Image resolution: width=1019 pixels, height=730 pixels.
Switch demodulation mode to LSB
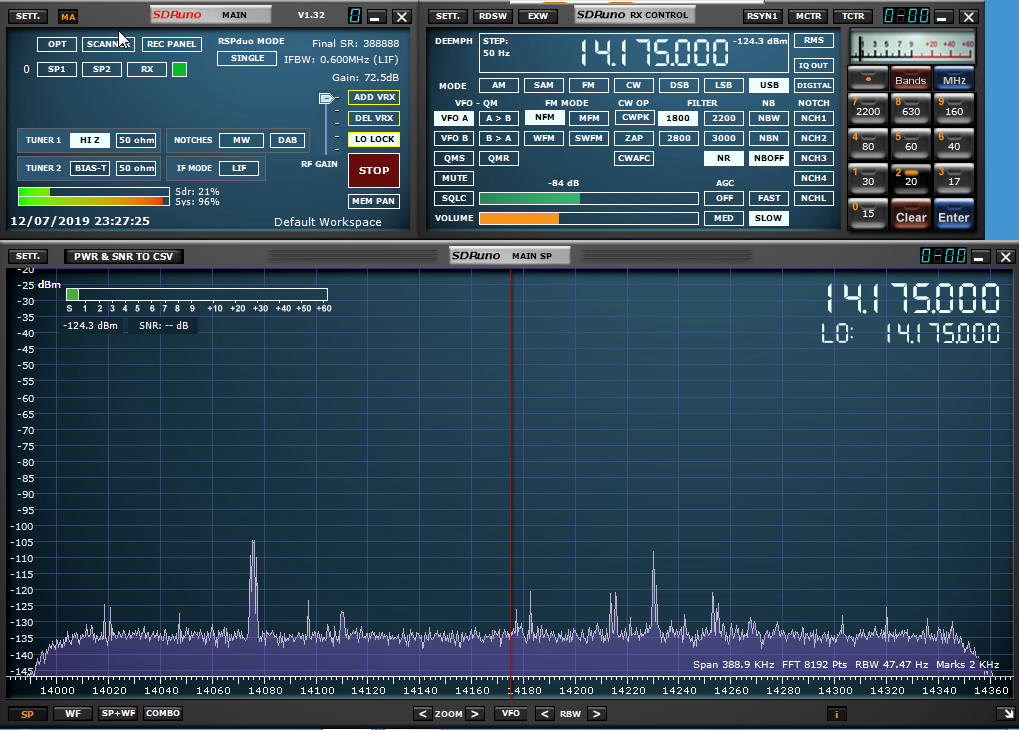(x=723, y=85)
